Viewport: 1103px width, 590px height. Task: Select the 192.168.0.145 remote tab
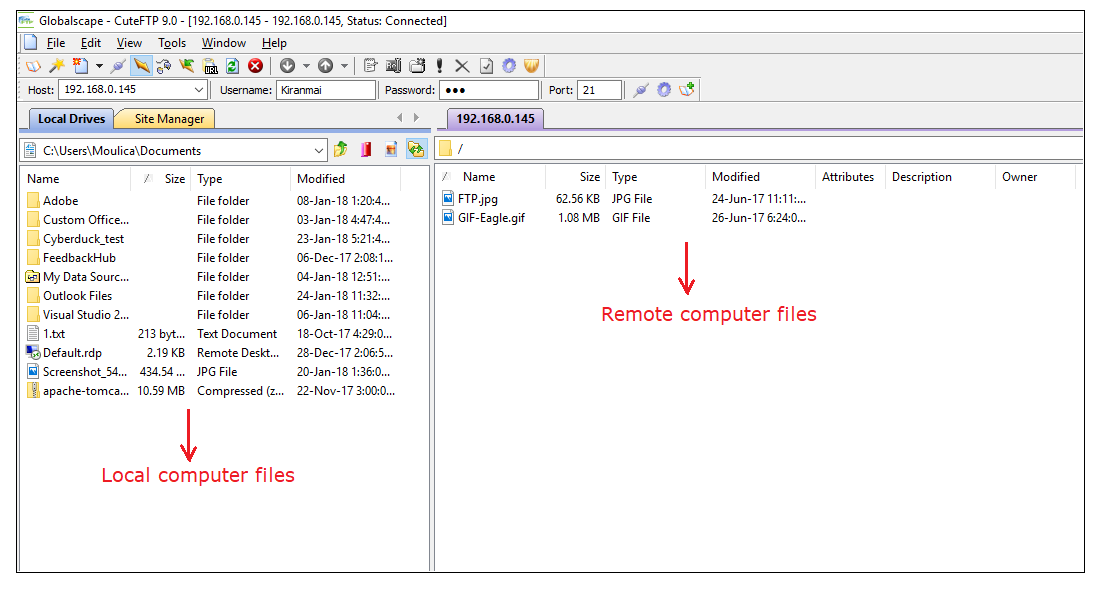click(495, 119)
